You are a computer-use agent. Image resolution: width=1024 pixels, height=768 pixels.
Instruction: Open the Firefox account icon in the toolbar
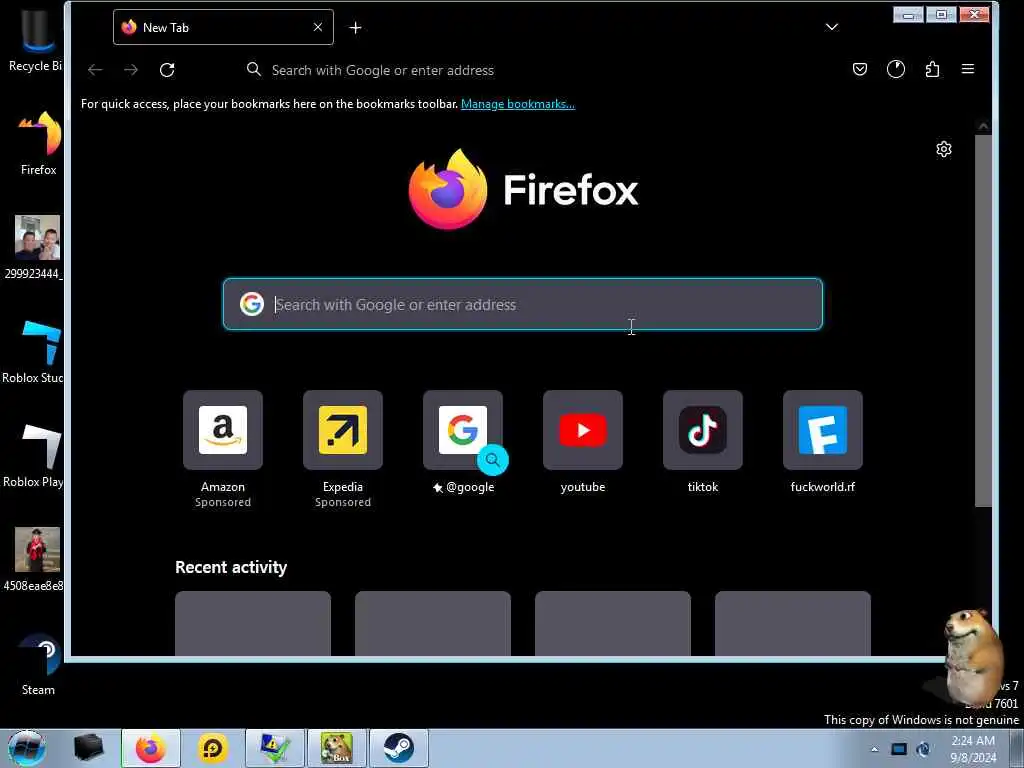click(x=896, y=69)
